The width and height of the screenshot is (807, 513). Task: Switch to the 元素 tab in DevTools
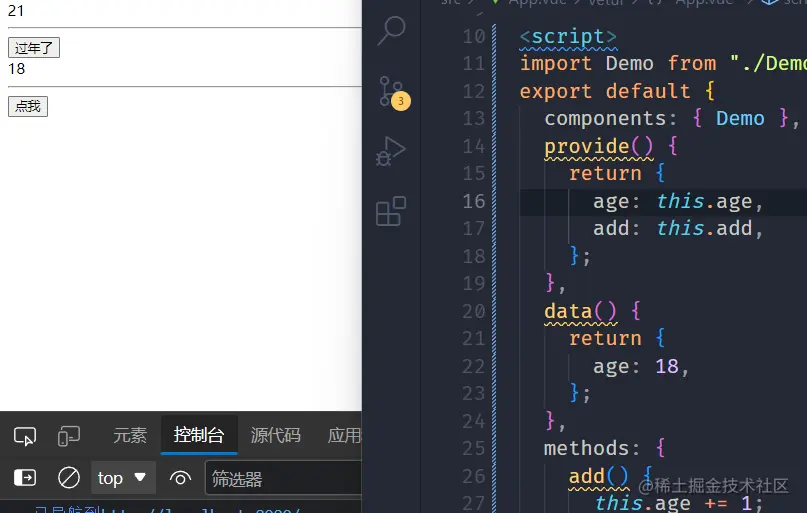(130, 436)
